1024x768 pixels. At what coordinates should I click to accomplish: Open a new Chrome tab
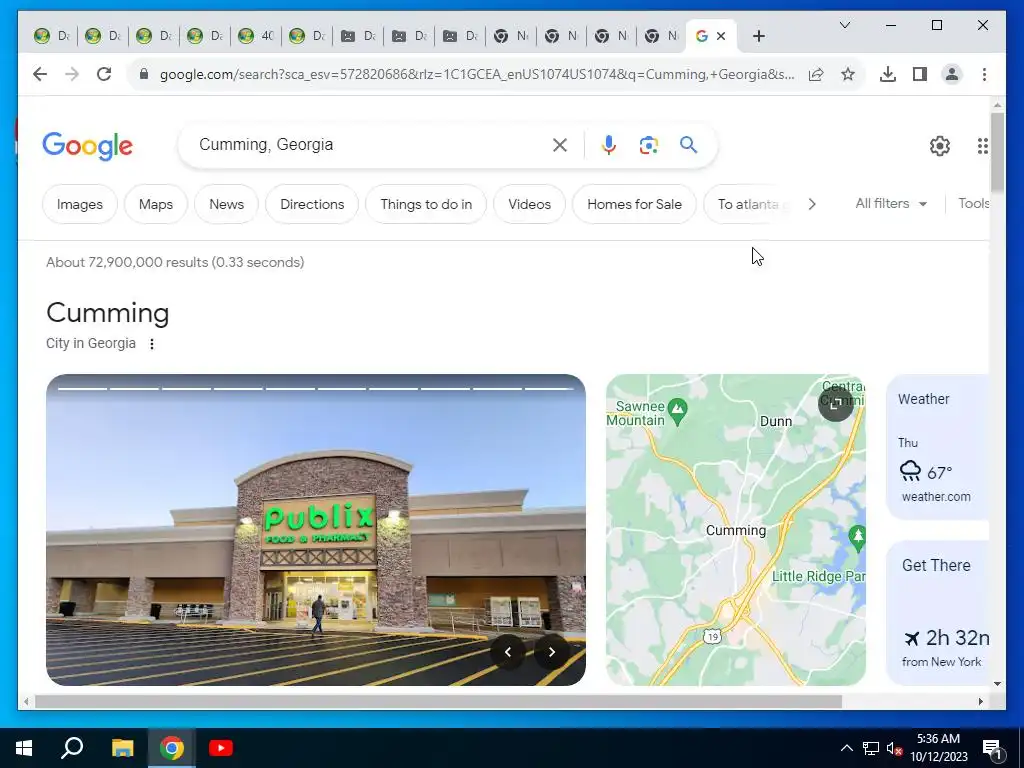point(758,36)
